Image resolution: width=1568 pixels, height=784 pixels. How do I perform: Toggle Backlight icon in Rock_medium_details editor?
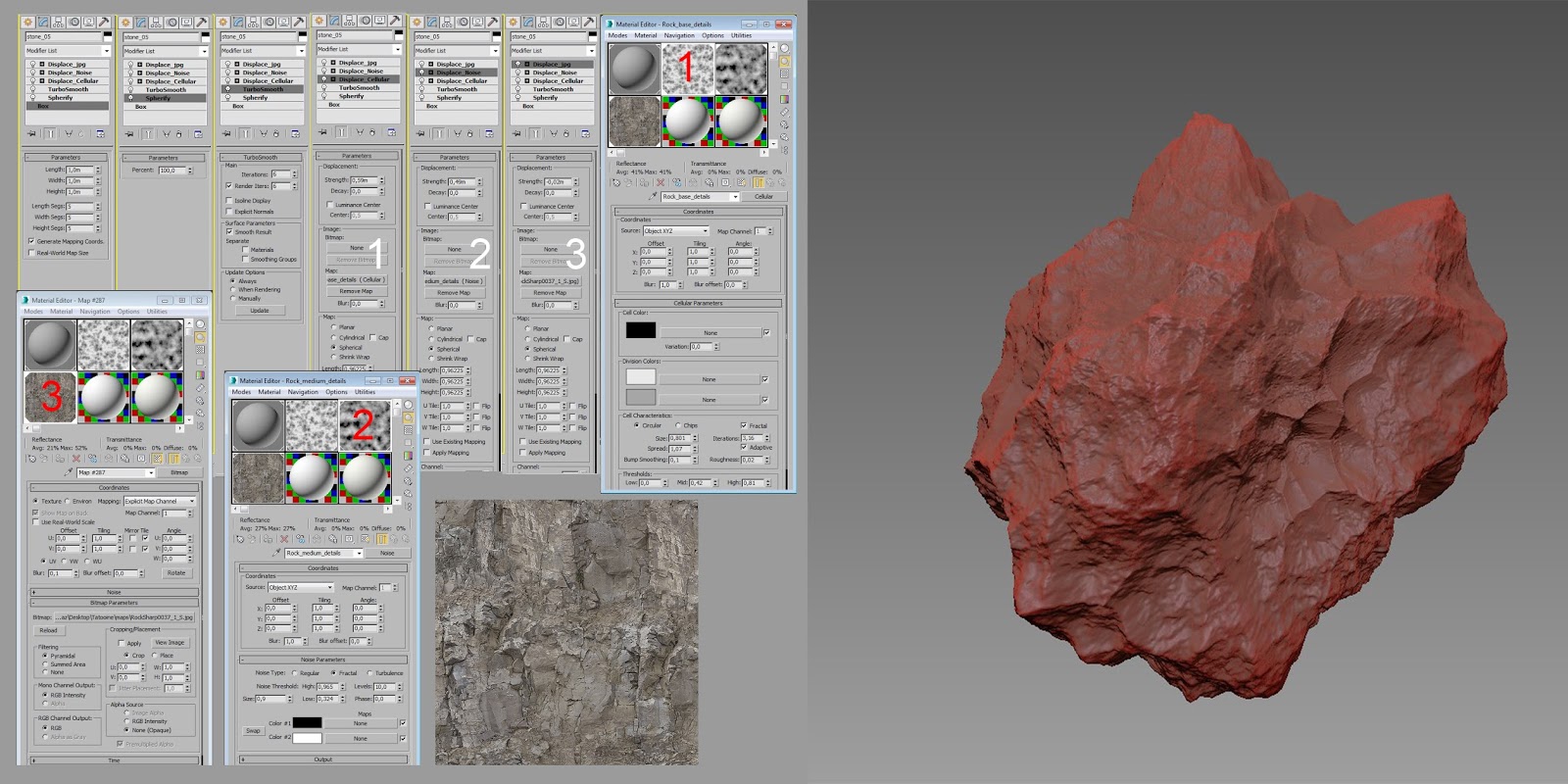tap(409, 417)
